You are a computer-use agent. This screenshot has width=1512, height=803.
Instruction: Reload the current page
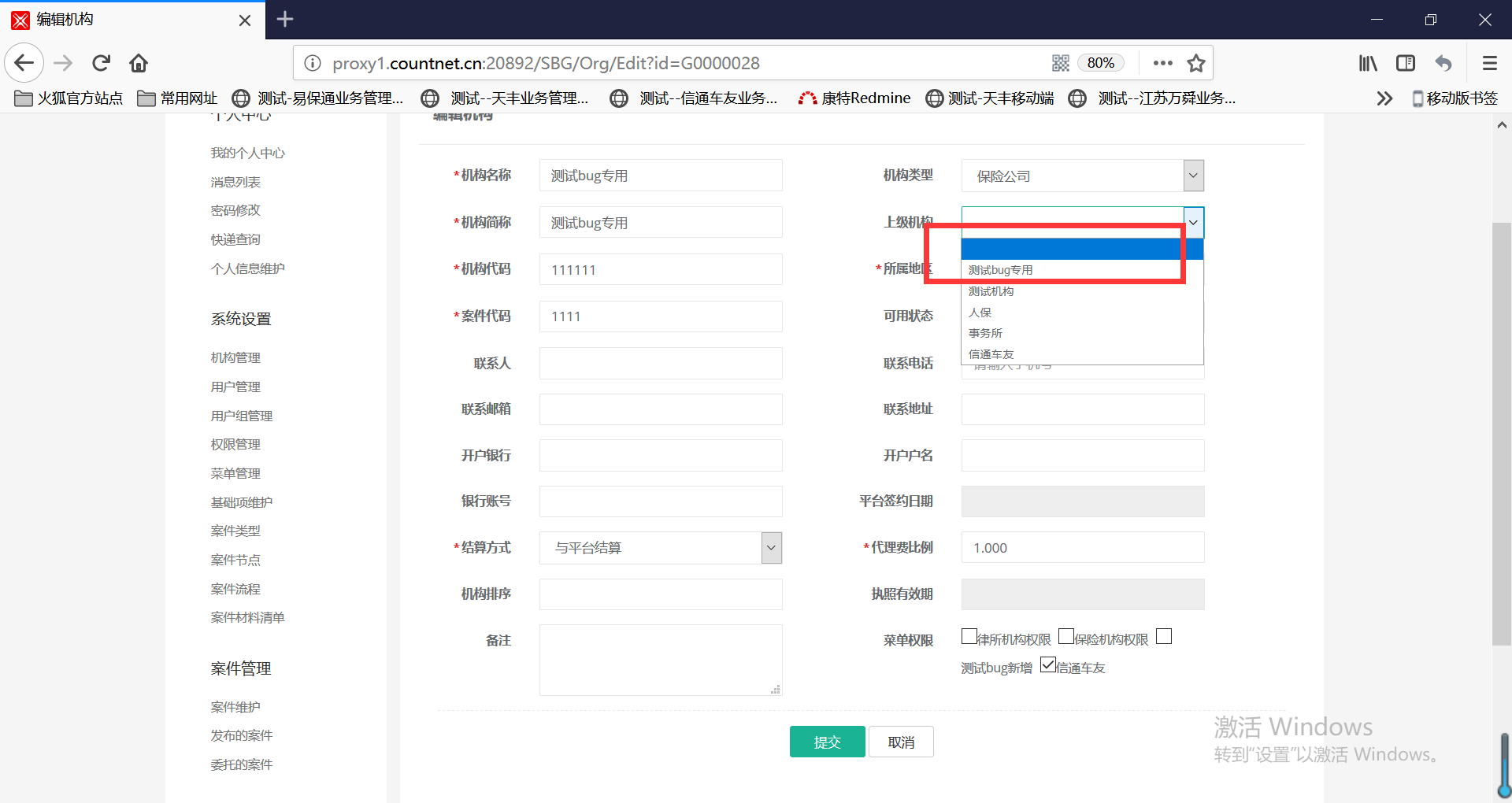click(101, 63)
